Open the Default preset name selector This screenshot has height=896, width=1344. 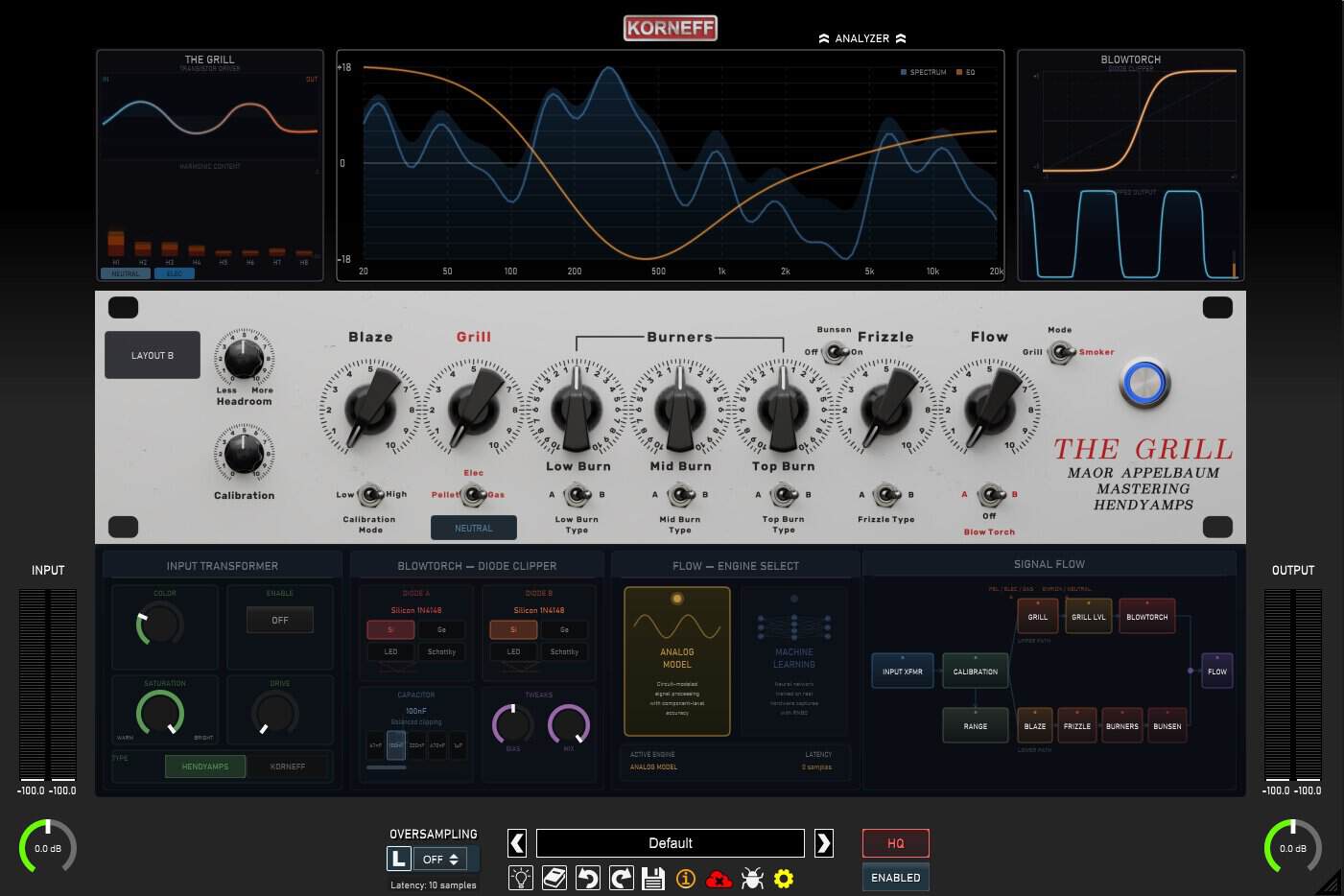671,843
